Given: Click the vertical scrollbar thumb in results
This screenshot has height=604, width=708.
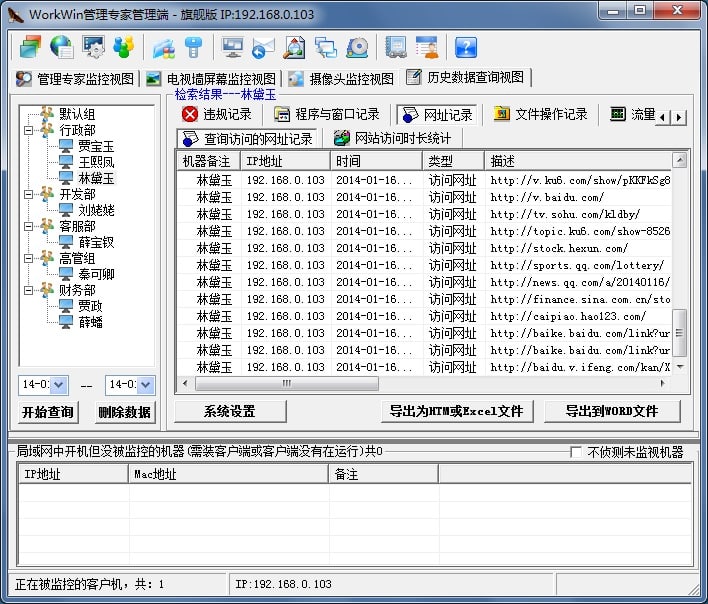Looking at the screenshot, I should [x=679, y=333].
